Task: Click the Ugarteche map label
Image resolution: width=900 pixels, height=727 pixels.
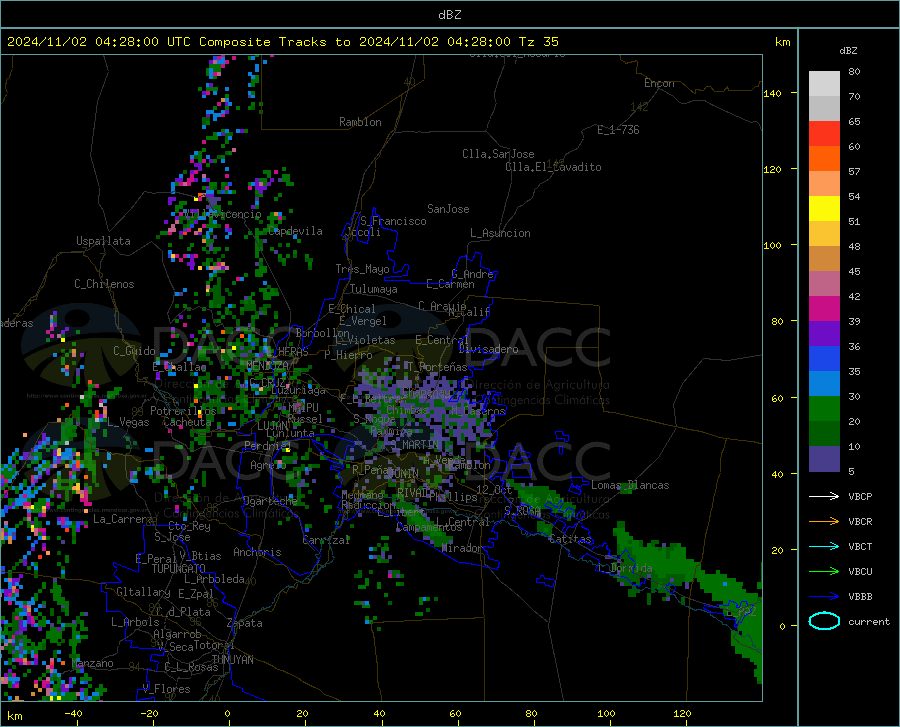Action: pyautogui.click(x=270, y=501)
